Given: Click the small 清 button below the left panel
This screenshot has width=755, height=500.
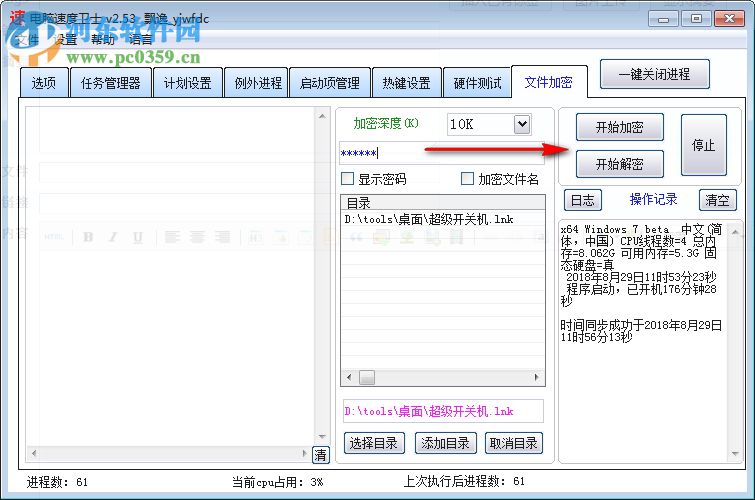Looking at the screenshot, I should [x=321, y=455].
